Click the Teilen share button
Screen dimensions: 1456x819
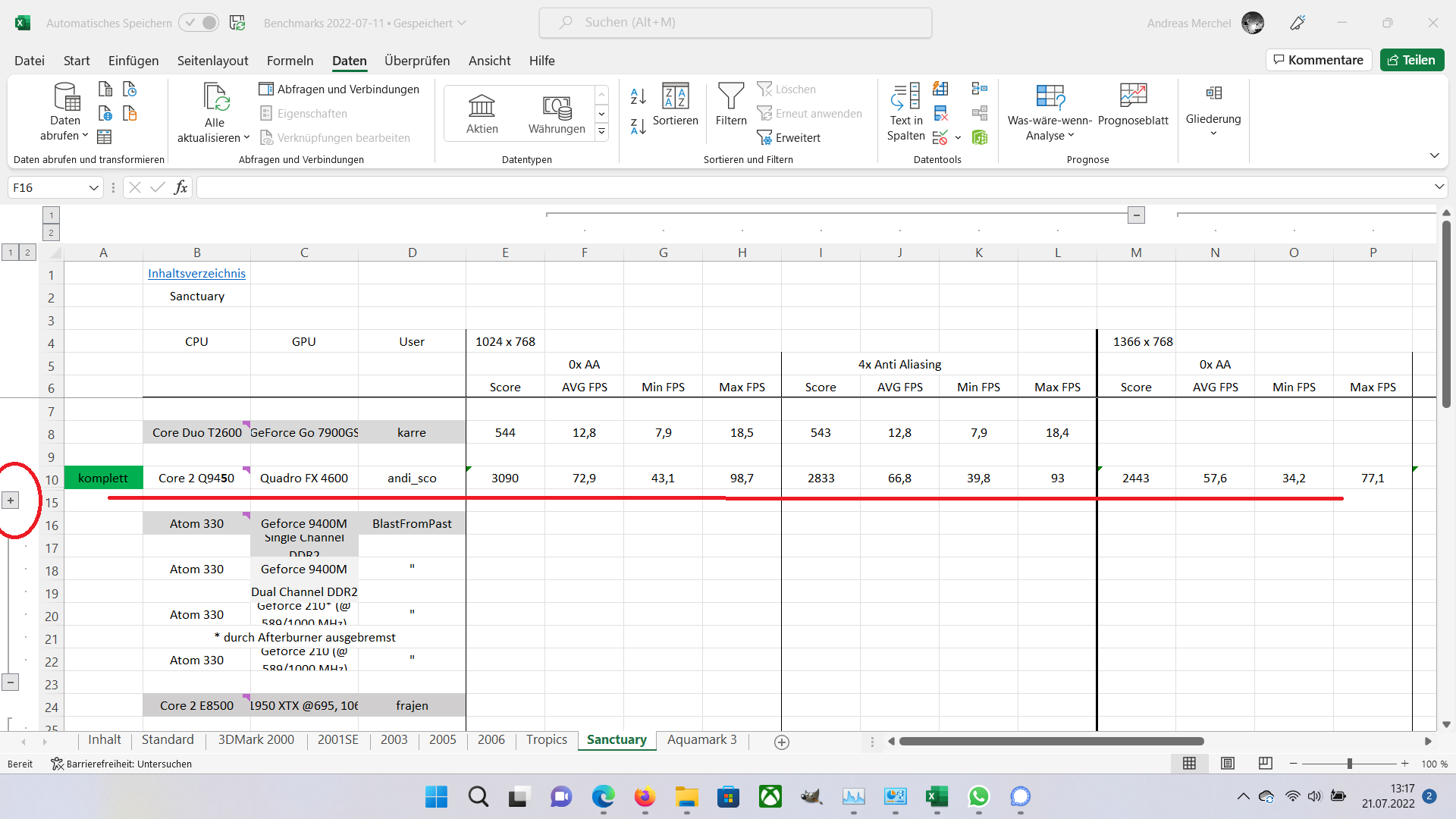pos(1411,60)
